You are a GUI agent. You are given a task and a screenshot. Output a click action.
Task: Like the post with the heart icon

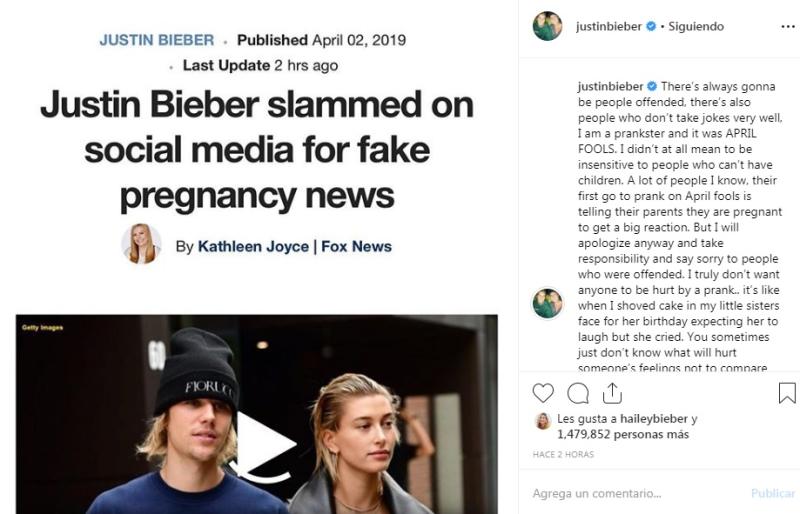543,392
